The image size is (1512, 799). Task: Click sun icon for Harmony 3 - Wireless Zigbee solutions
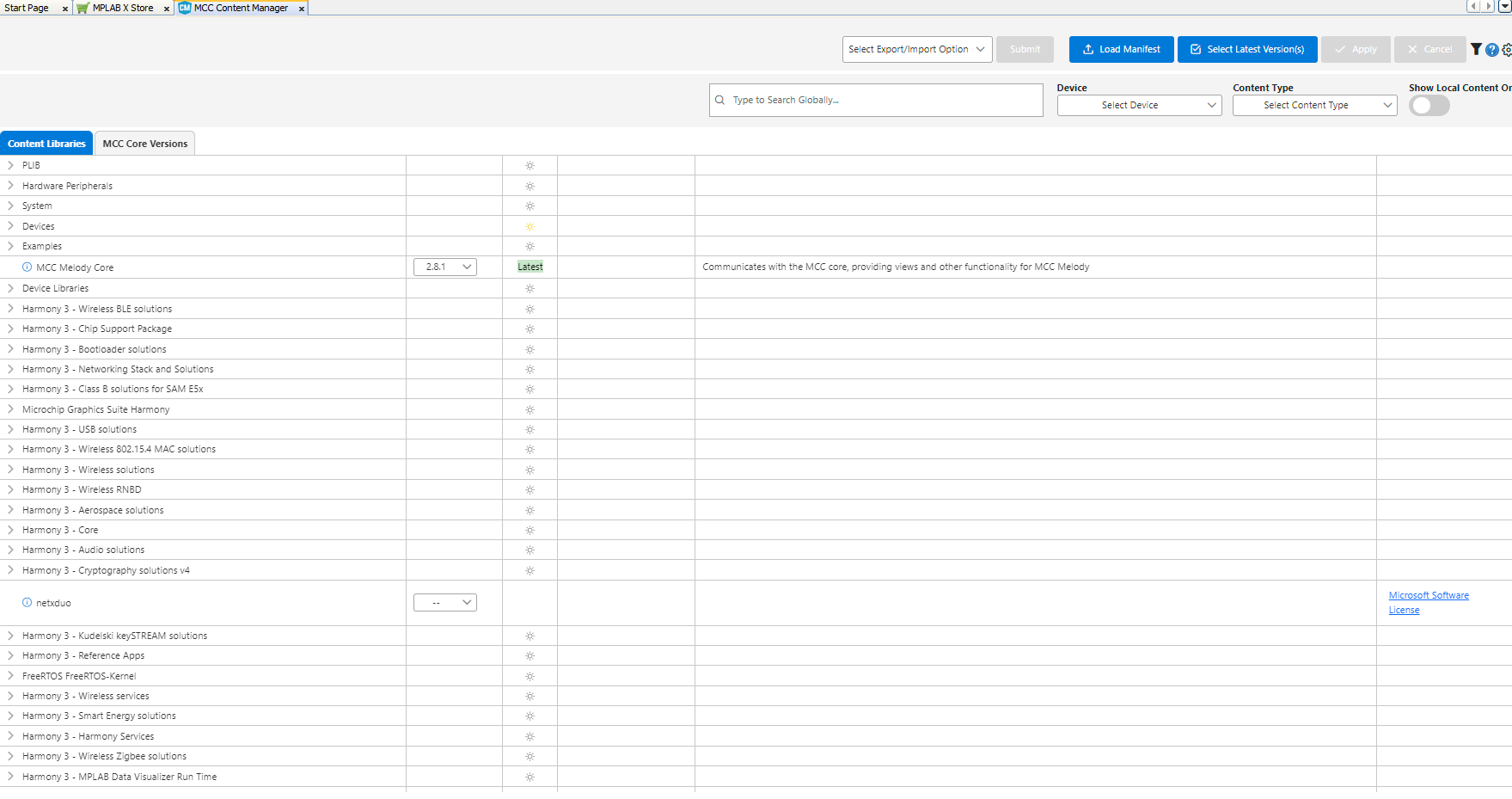pos(530,756)
